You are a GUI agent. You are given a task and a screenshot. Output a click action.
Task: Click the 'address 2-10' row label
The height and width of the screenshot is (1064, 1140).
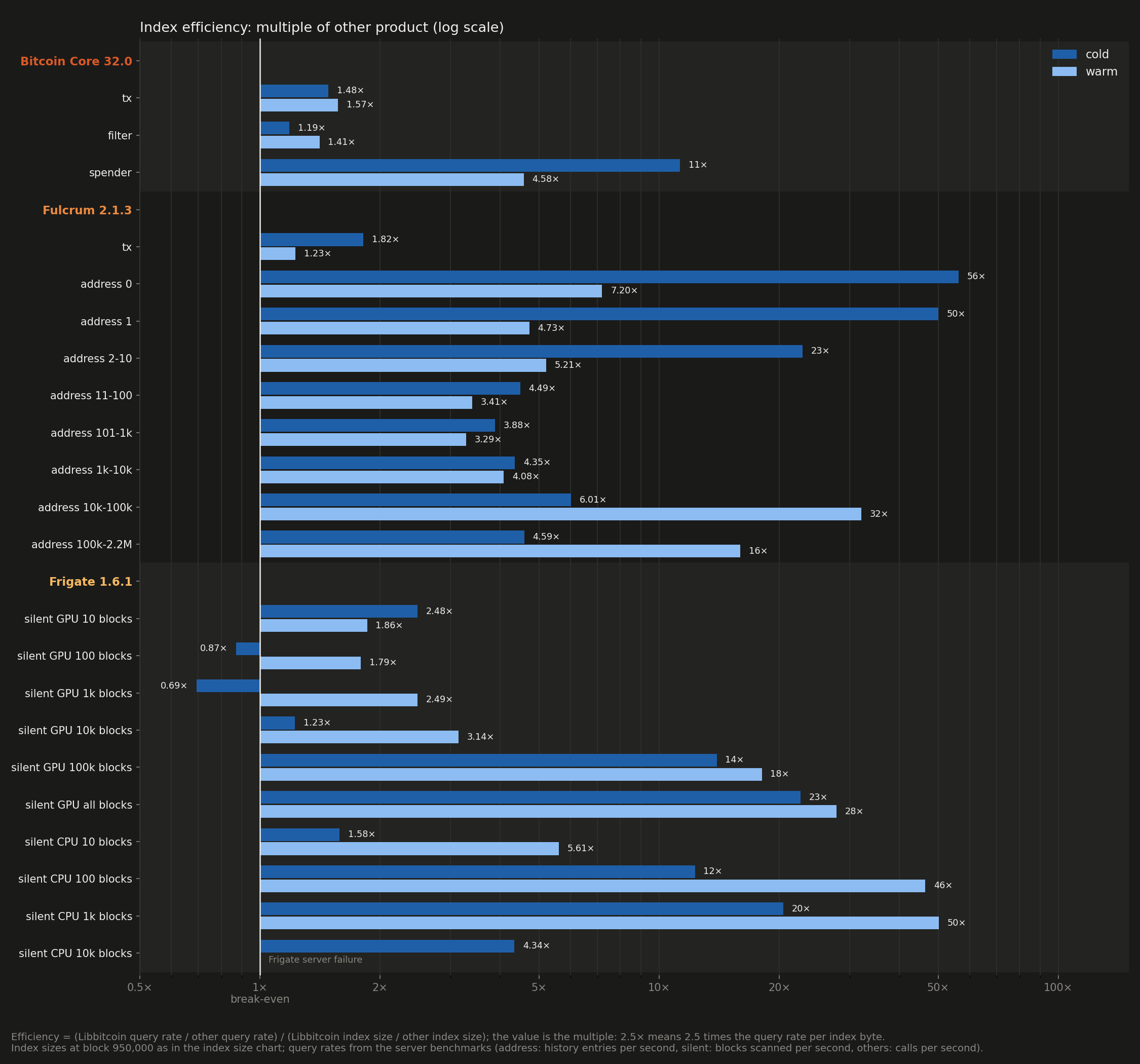click(97, 359)
